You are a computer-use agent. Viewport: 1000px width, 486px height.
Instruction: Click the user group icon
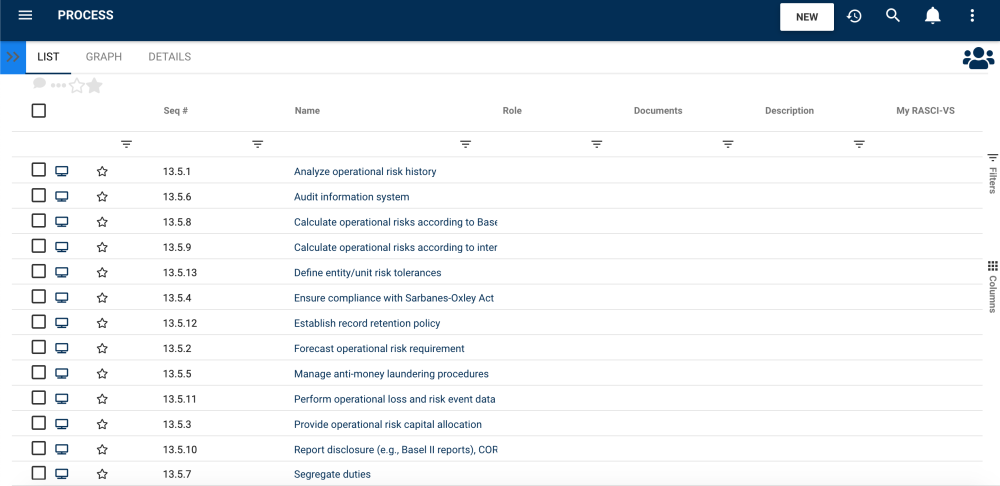coord(978,58)
